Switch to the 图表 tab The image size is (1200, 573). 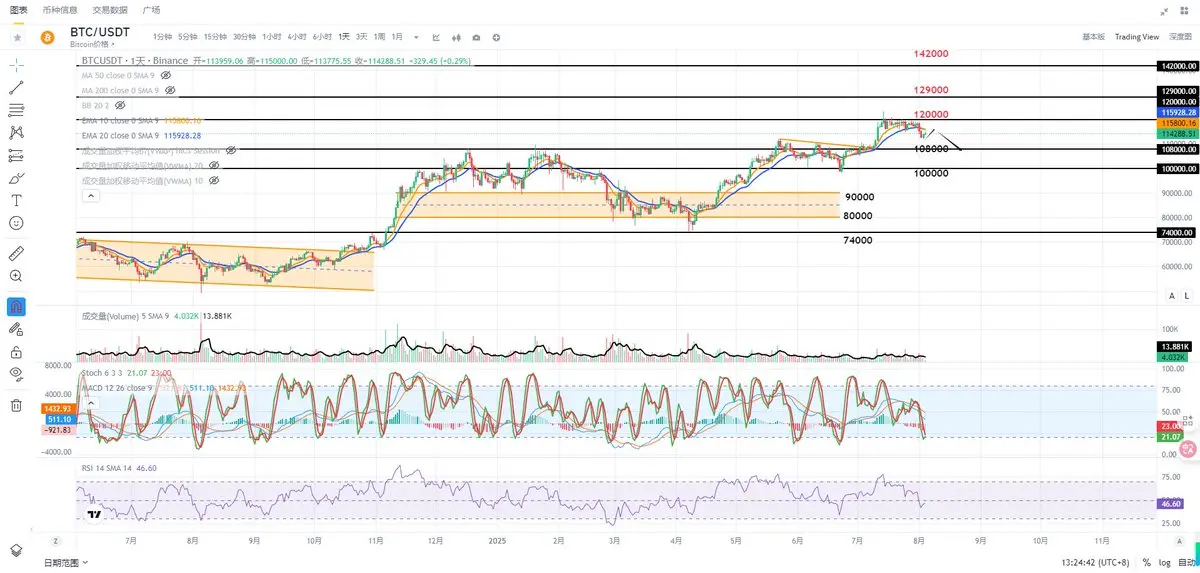click(18, 9)
